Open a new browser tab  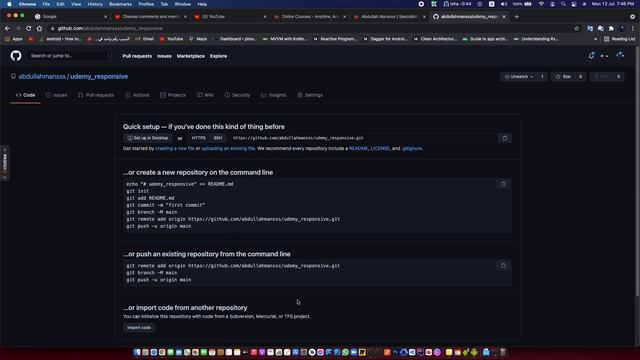coord(516,17)
